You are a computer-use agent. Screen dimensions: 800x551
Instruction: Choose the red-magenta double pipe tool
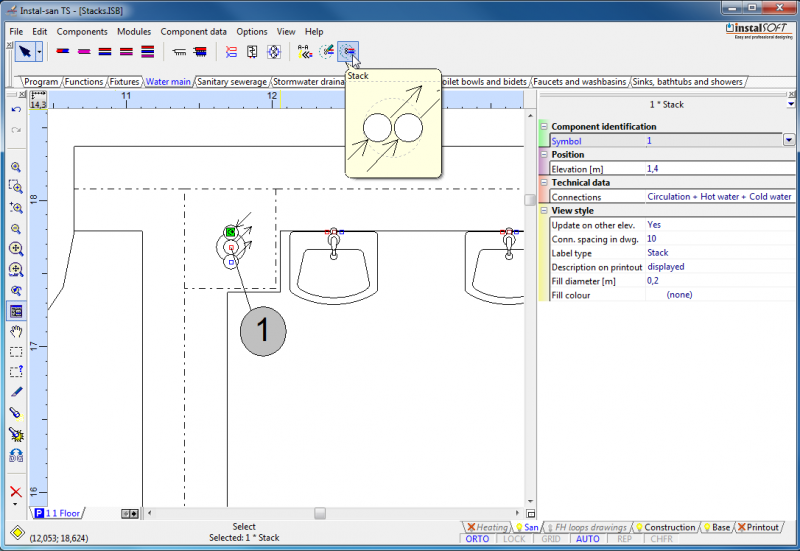(127, 52)
